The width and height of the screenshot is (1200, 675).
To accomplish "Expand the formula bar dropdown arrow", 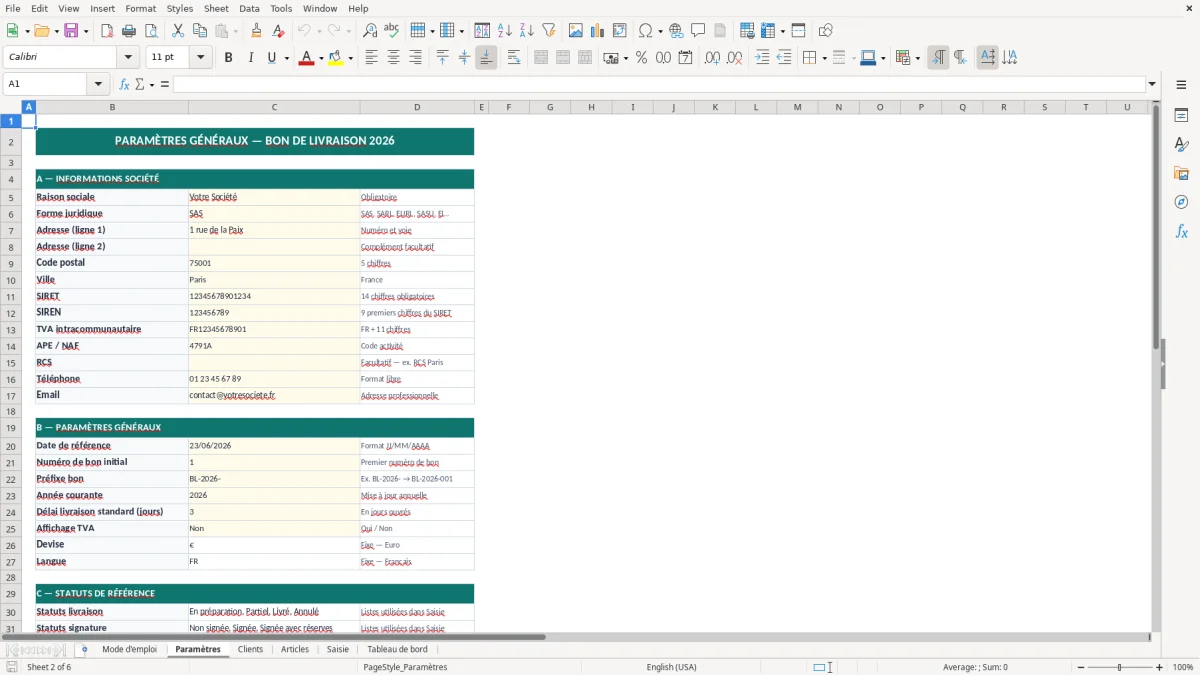I will click(1152, 84).
